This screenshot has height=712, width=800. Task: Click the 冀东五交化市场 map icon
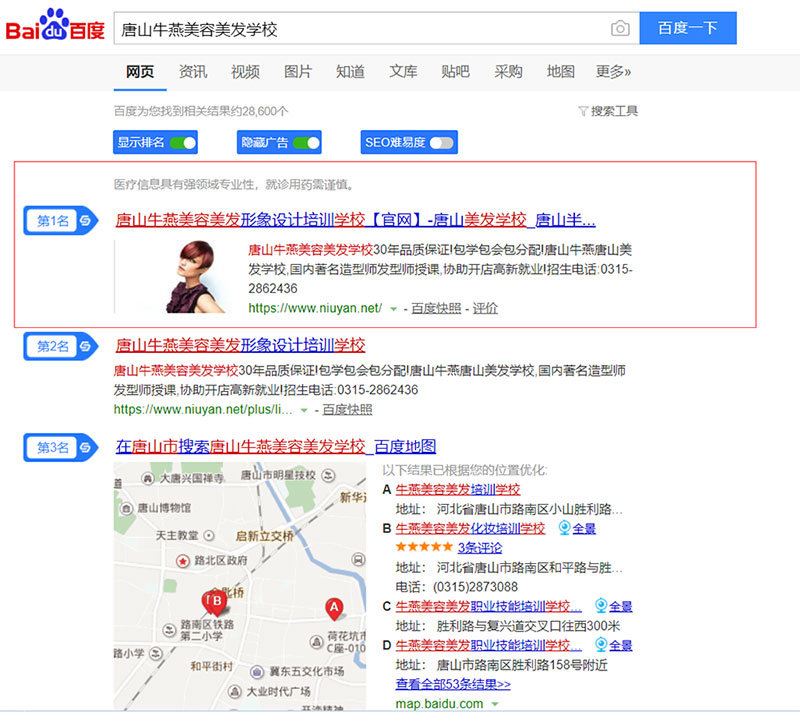tap(257, 672)
